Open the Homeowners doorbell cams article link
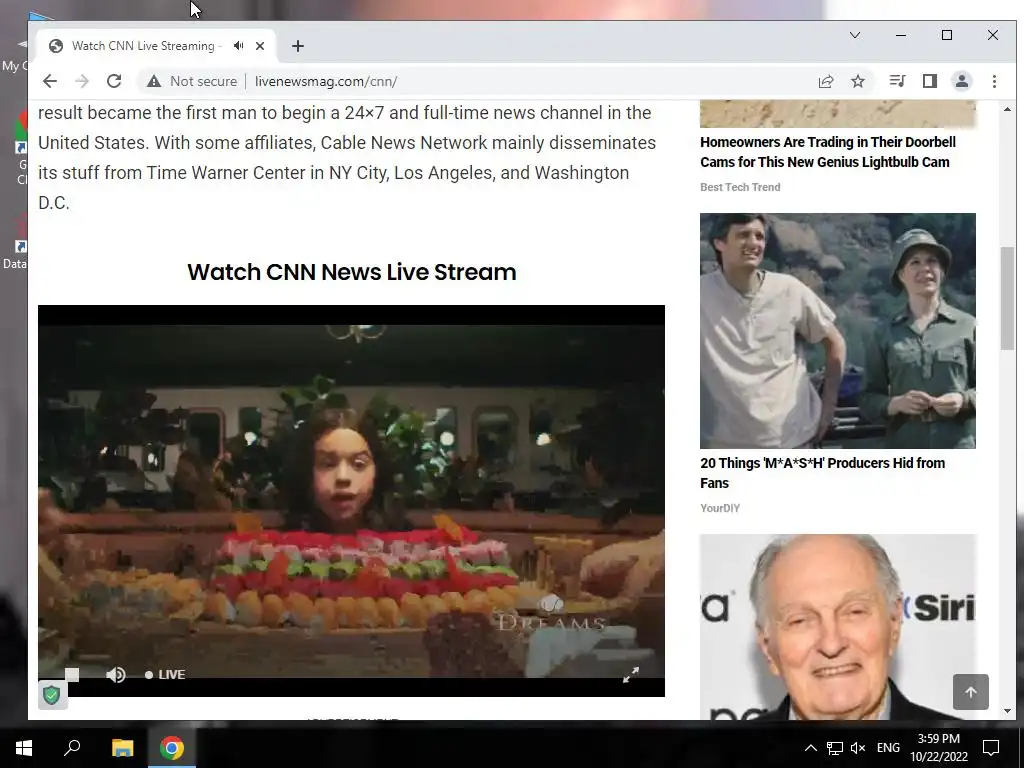This screenshot has width=1024, height=768. 827,152
